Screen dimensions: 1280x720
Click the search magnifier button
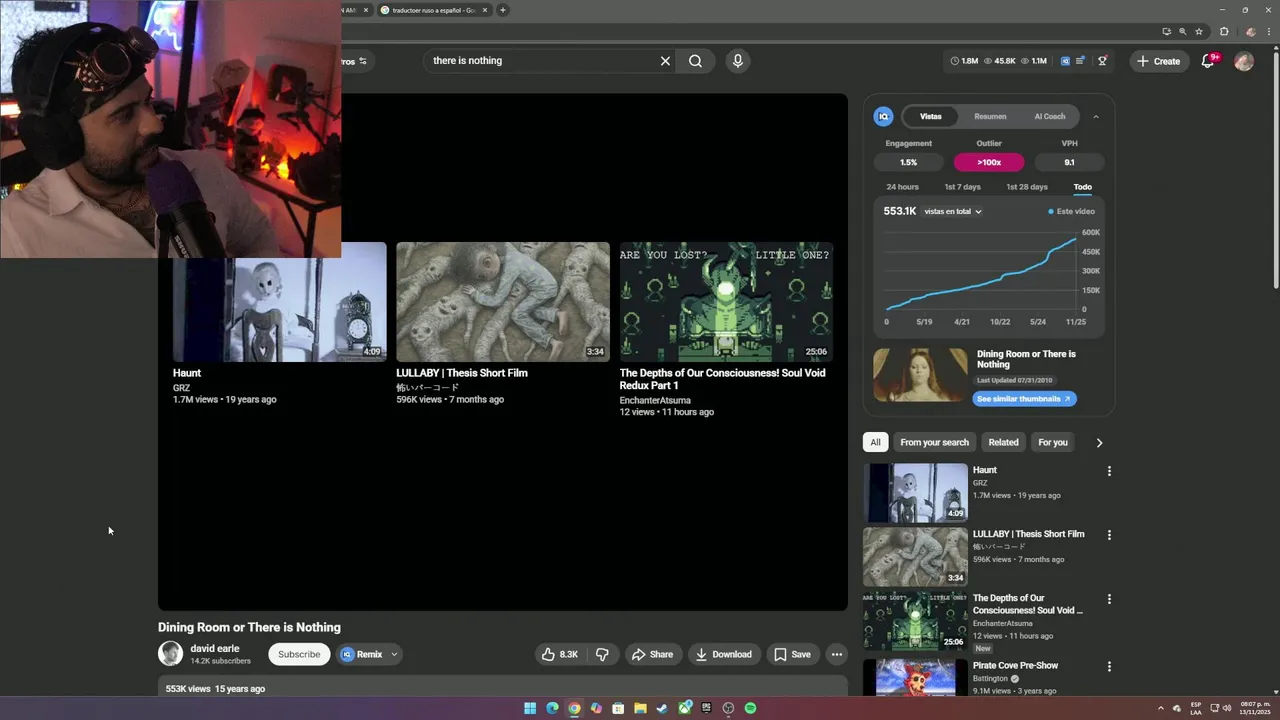click(x=695, y=61)
